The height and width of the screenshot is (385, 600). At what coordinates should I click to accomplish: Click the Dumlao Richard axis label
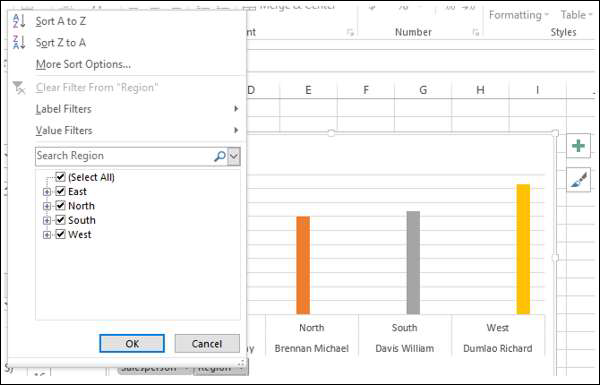tap(497, 349)
